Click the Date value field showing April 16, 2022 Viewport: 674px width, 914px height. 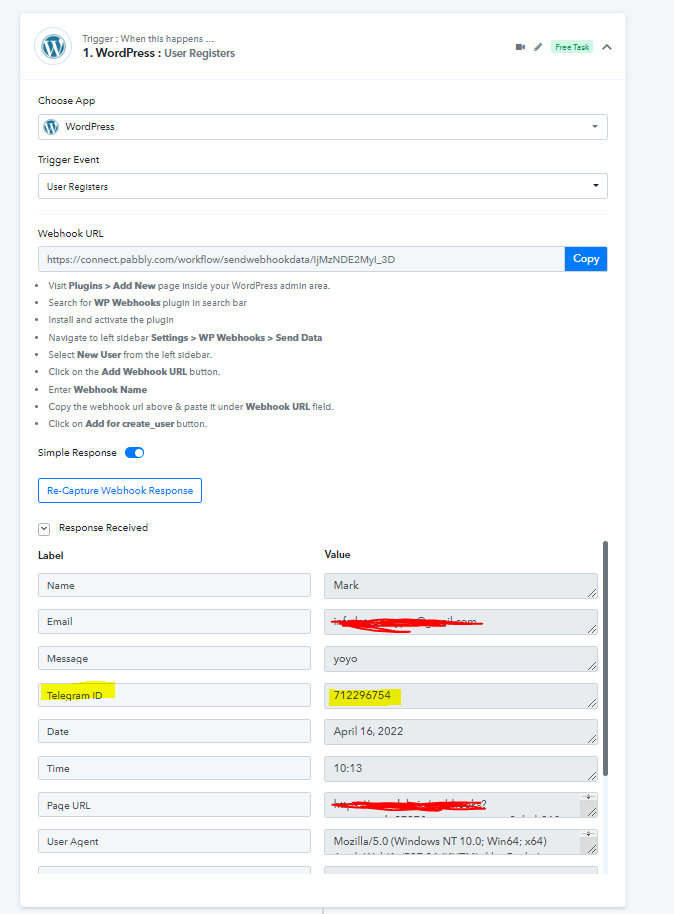click(x=461, y=732)
